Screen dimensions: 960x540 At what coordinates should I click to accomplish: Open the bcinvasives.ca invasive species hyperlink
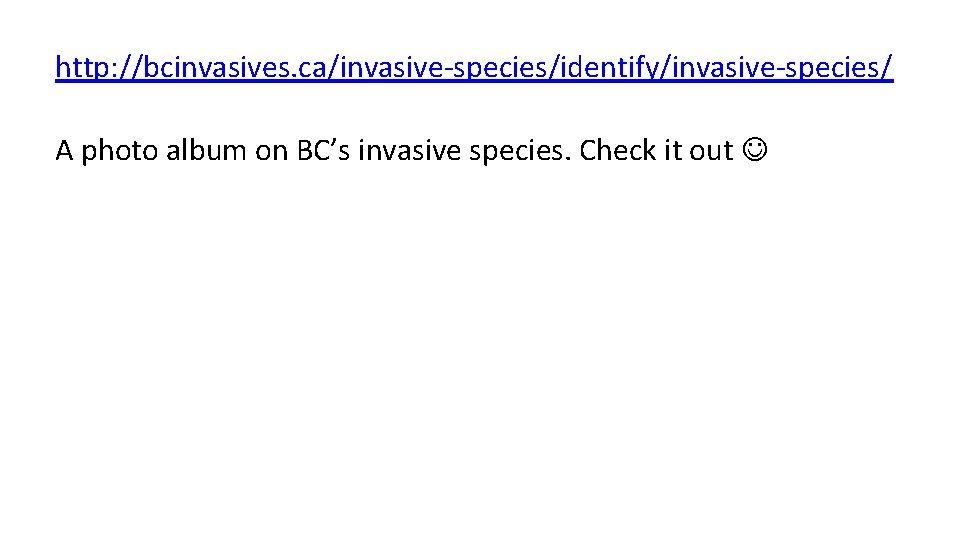[474, 68]
